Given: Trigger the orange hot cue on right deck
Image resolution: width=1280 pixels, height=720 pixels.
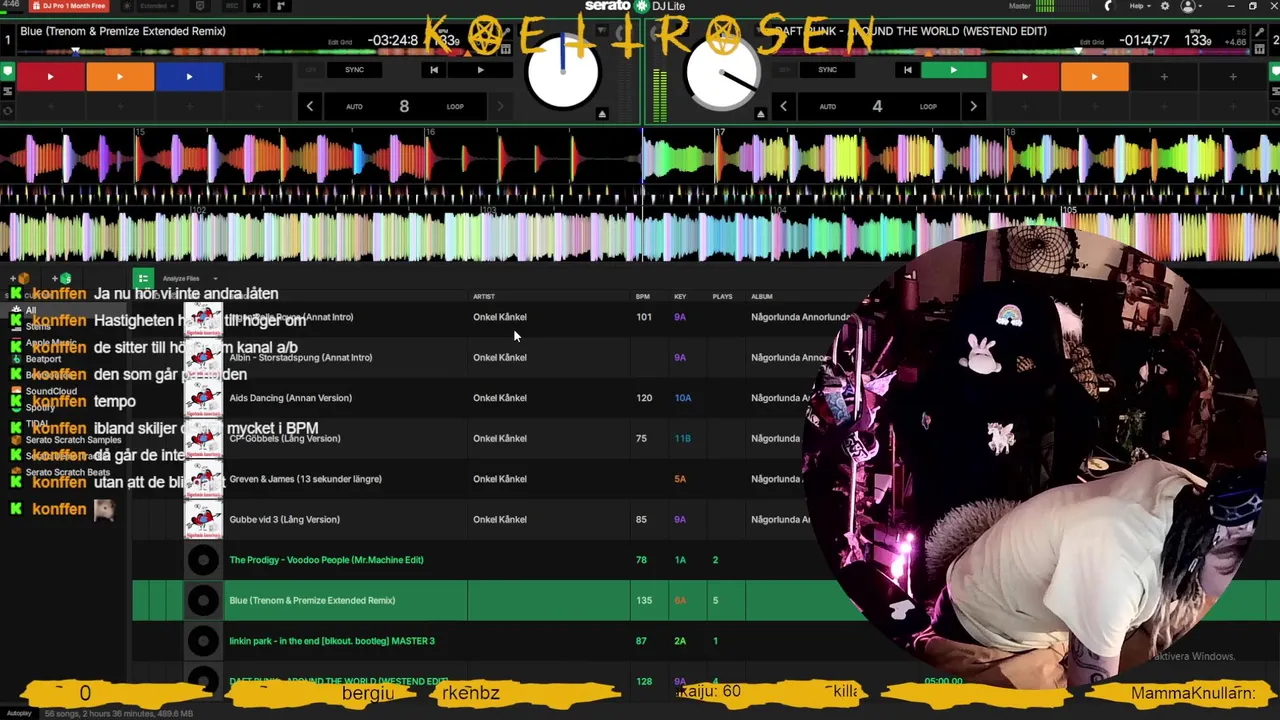Looking at the screenshot, I should pyautogui.click(x=1094, y=76).
